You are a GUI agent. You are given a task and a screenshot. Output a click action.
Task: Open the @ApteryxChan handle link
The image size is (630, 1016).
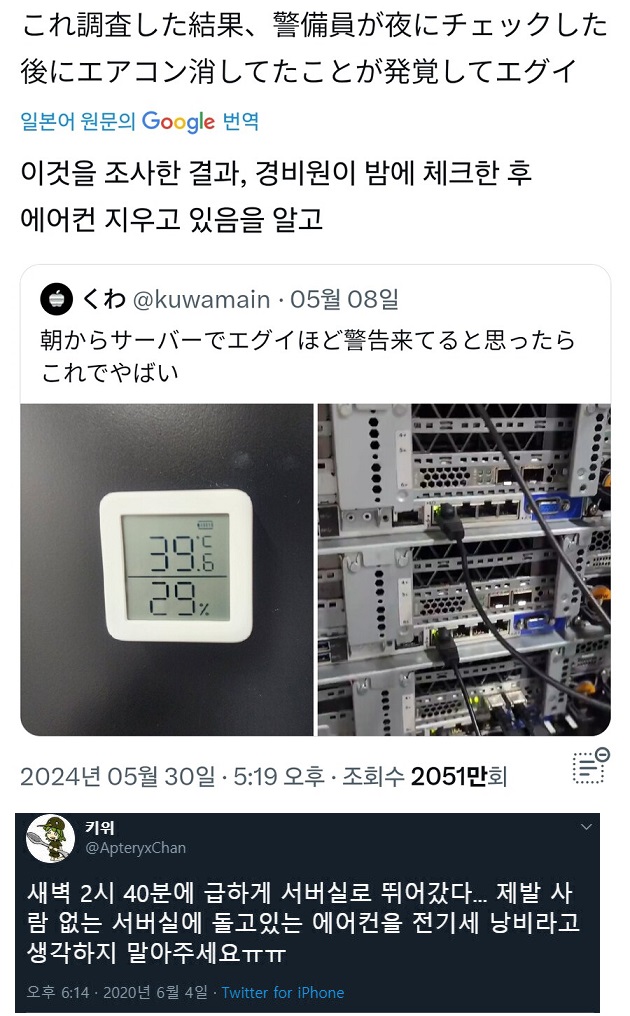(x=135, y=848)
